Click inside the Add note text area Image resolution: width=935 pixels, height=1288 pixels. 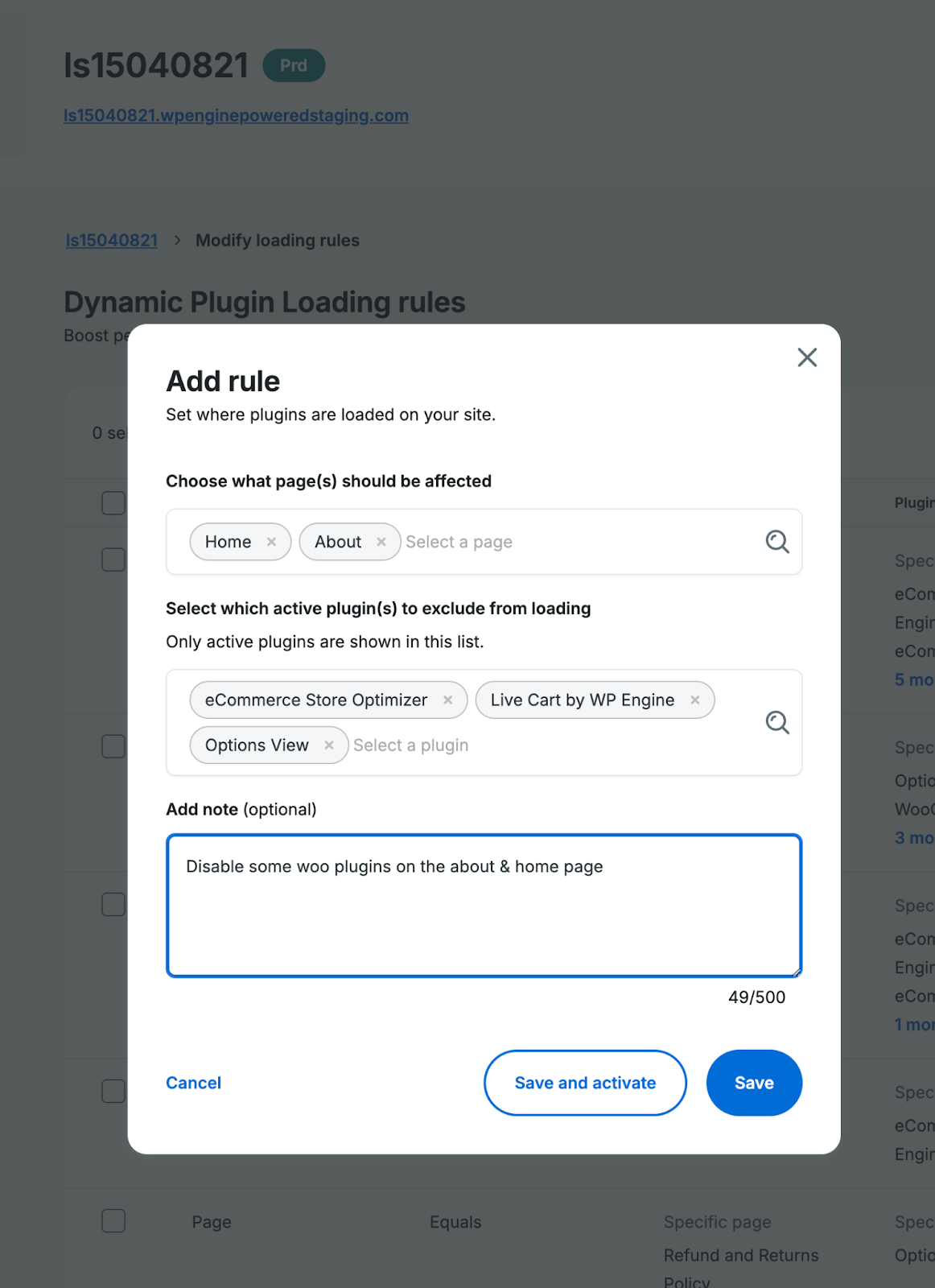coord(483,906)
